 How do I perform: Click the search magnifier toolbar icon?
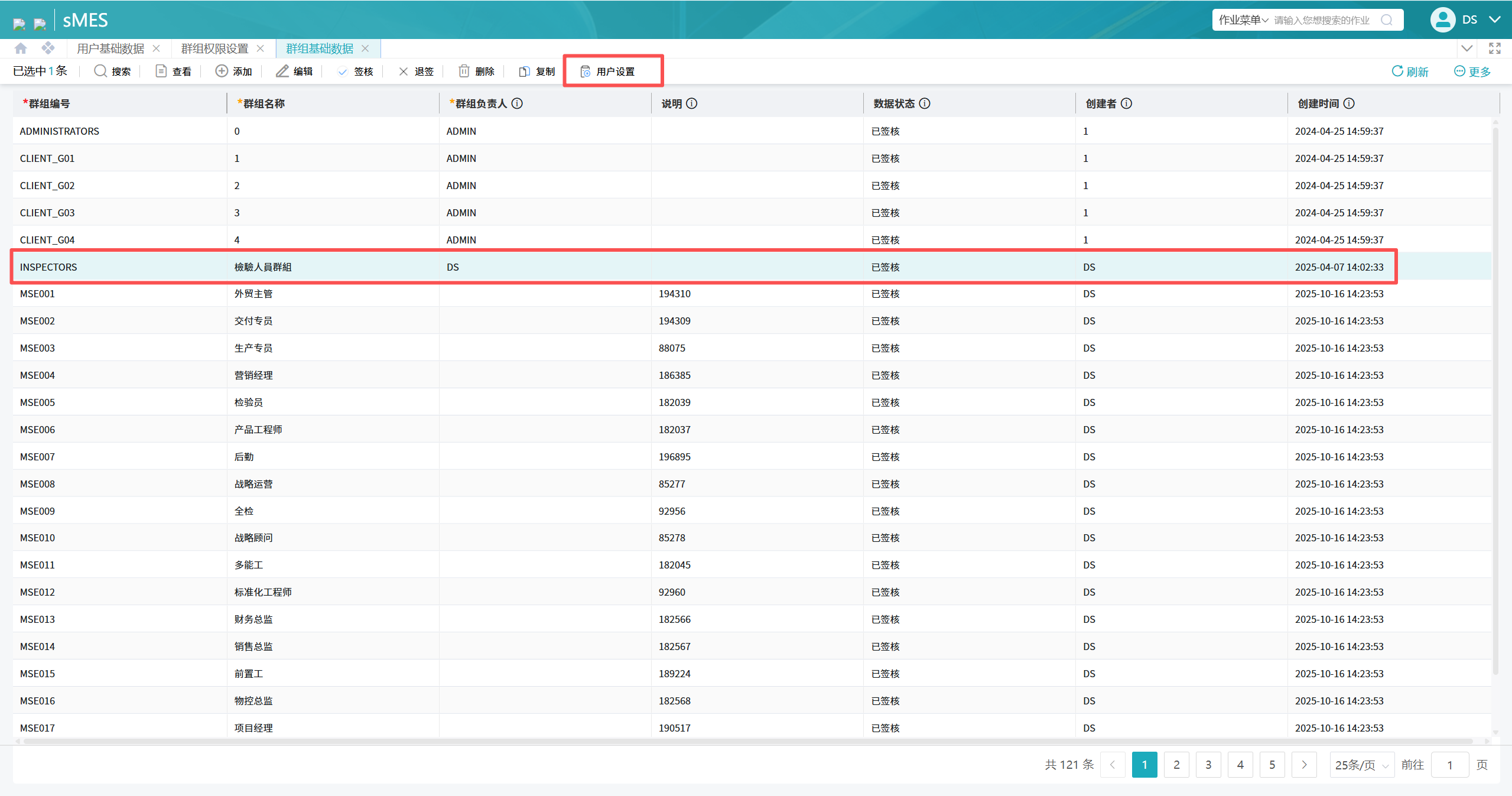pyautogui.click(x=100, y=71)
